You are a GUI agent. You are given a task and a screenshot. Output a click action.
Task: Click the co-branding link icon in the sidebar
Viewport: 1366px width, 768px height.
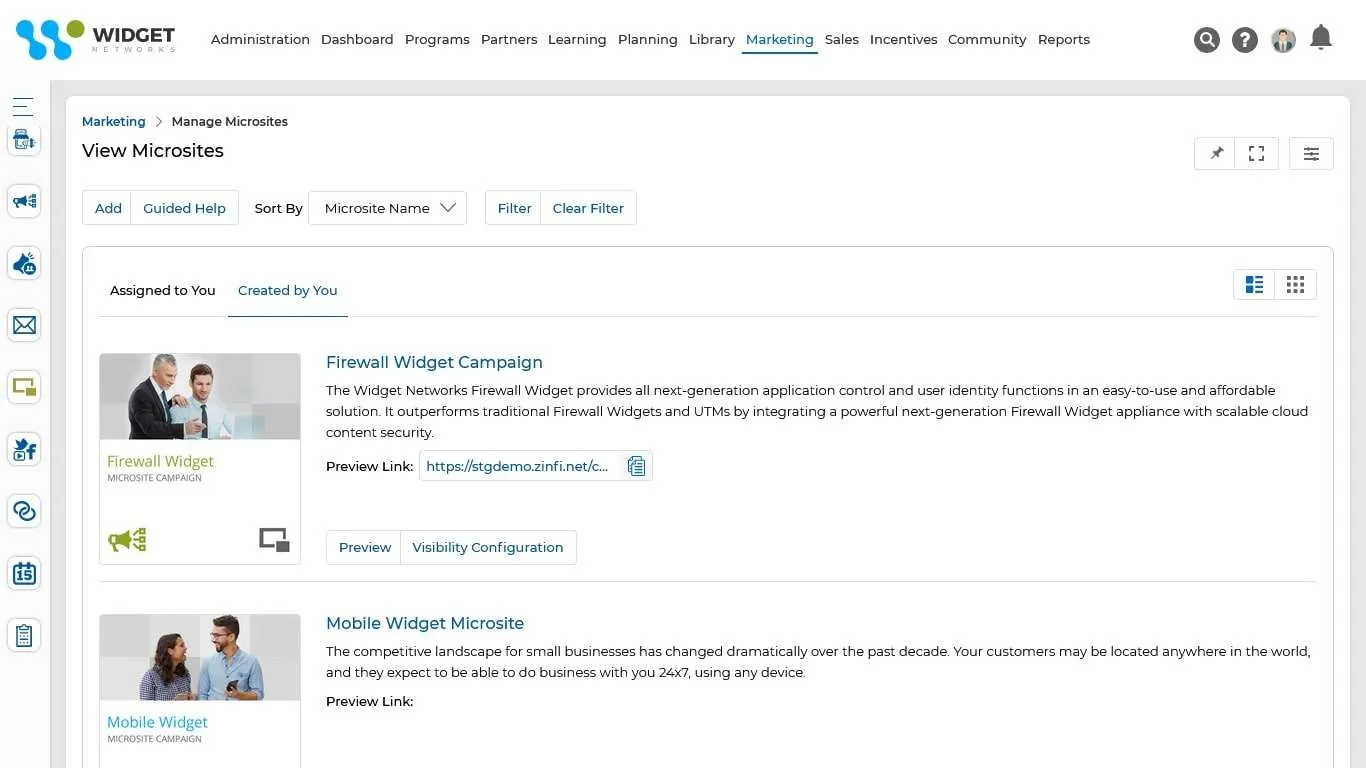[x=24, y=511]
